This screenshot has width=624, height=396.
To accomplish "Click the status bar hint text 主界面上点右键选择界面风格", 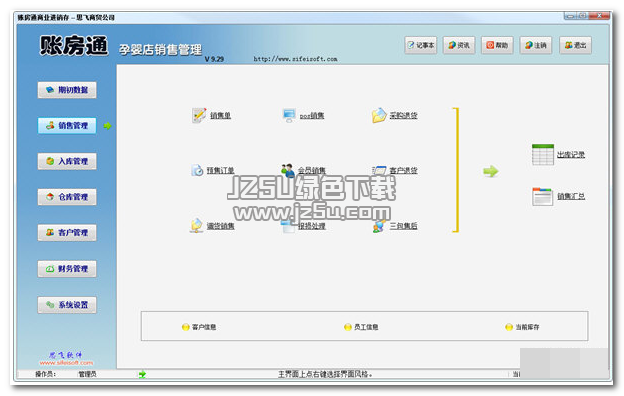I will tap(325, 374).
